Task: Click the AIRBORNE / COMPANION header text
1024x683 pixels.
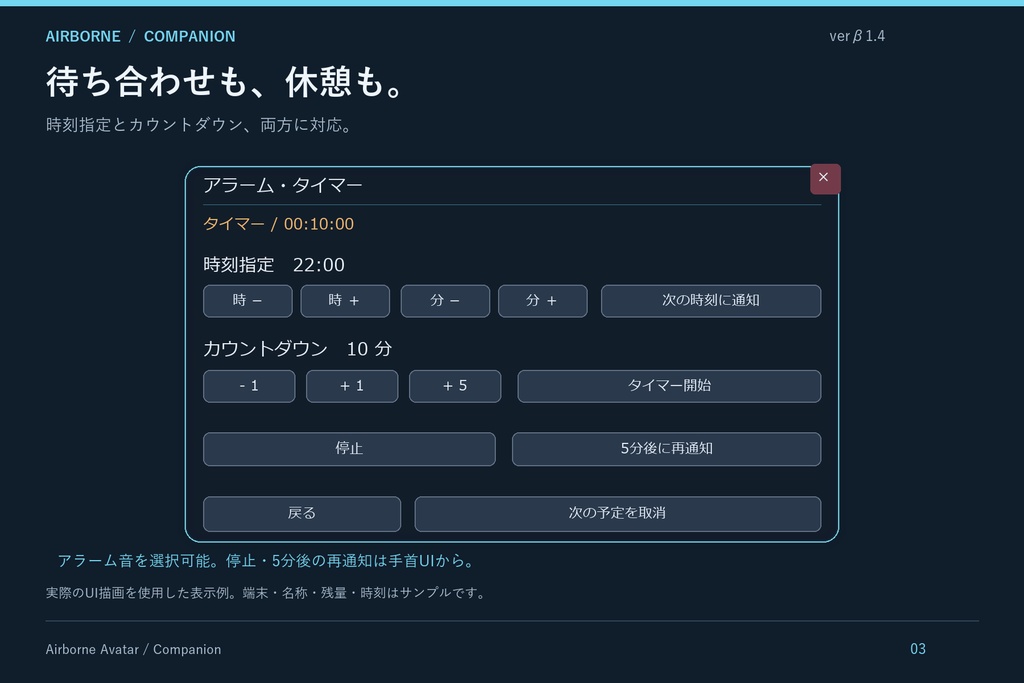Action: 140,37
